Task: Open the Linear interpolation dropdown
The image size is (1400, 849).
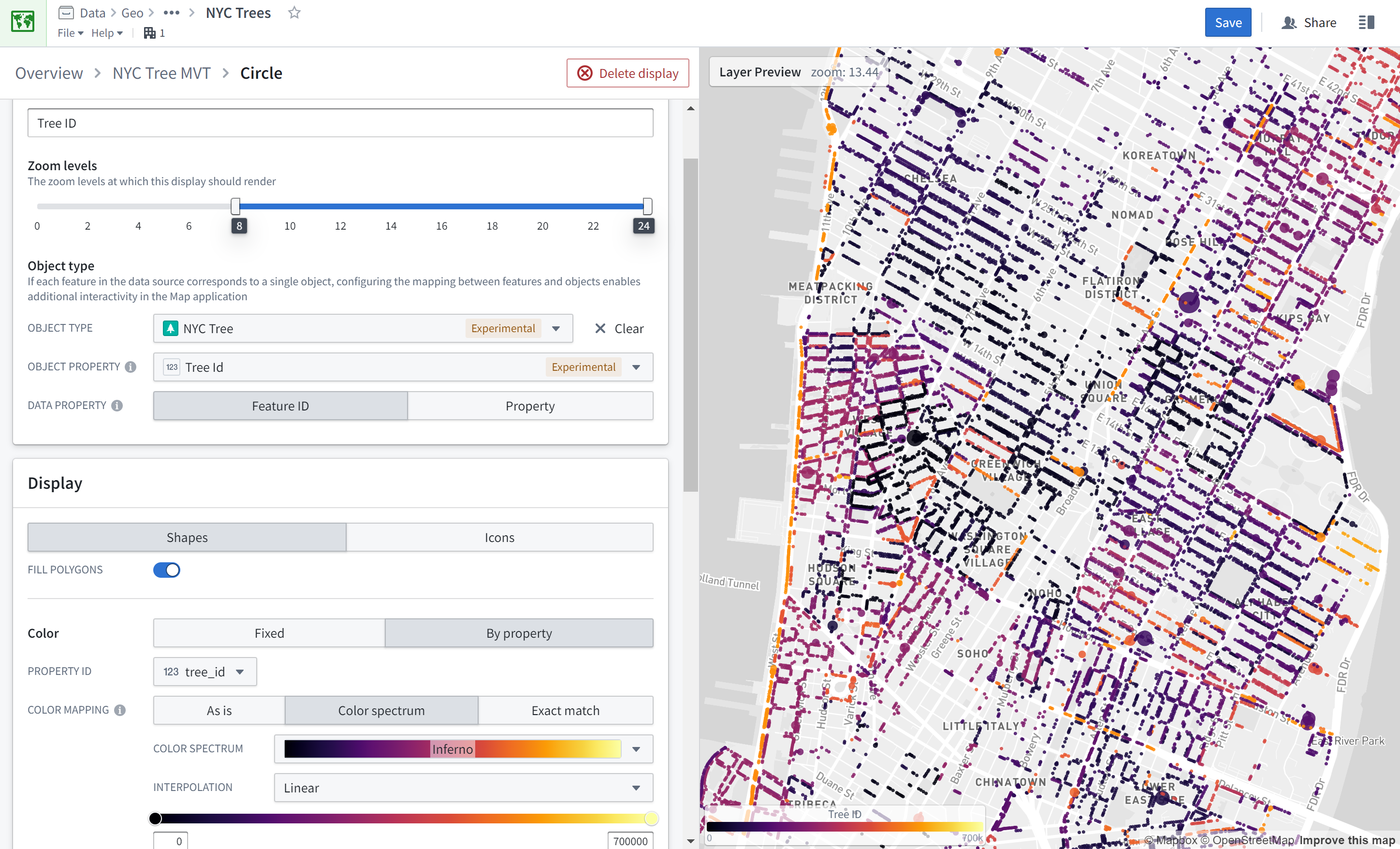Action: (x=464, y=788)
